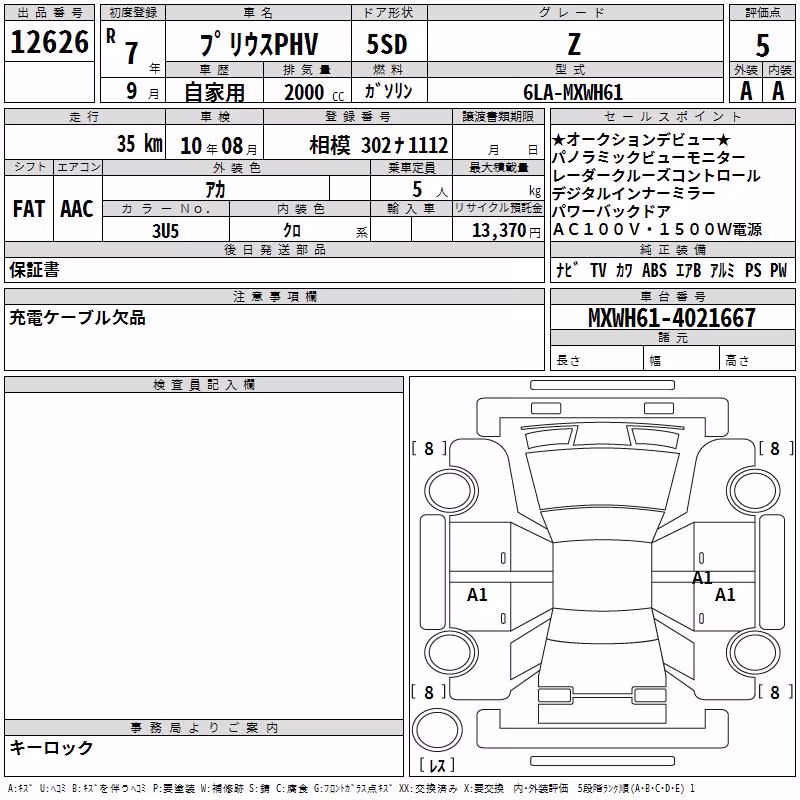Click the overall evaluation score 5
The width and height of the screenshot is (800, 800).
[762, 45]
